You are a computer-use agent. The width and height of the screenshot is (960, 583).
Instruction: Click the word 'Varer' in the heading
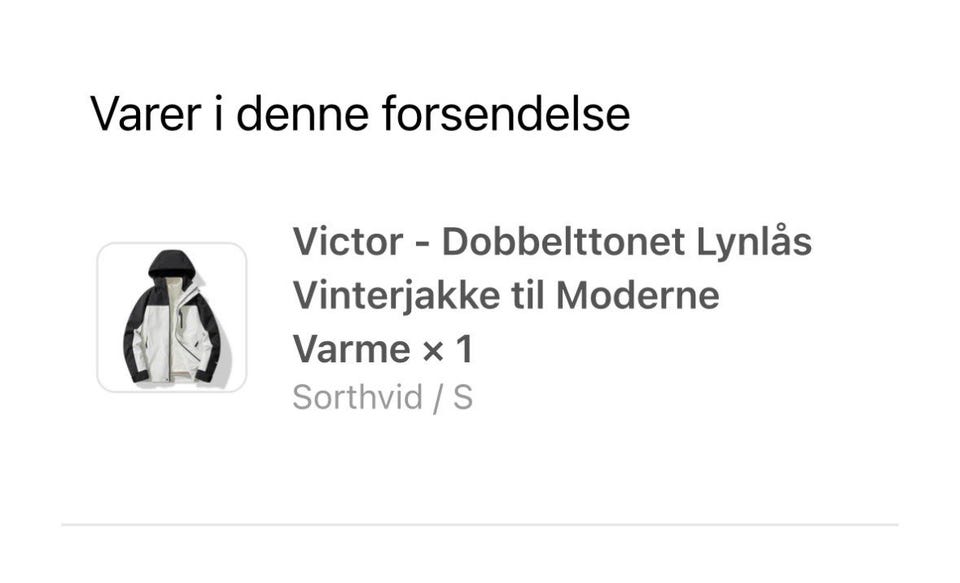[146, 114]
